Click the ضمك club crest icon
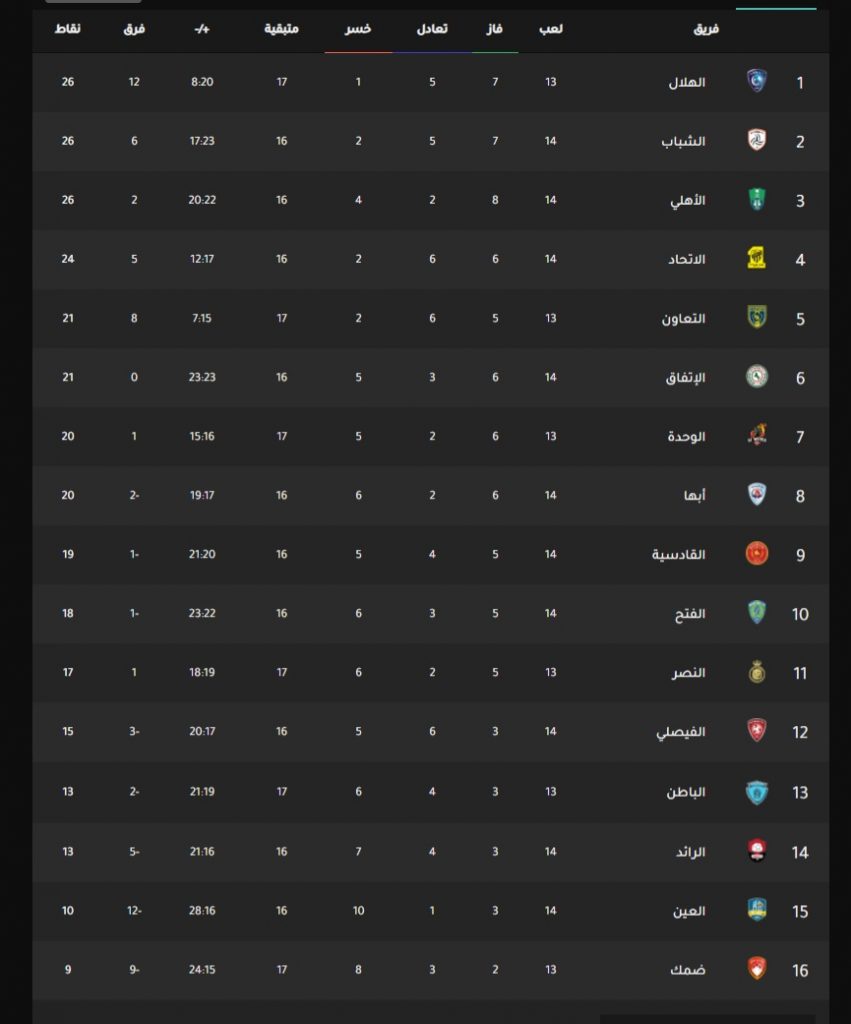 (x=757, y=969)
